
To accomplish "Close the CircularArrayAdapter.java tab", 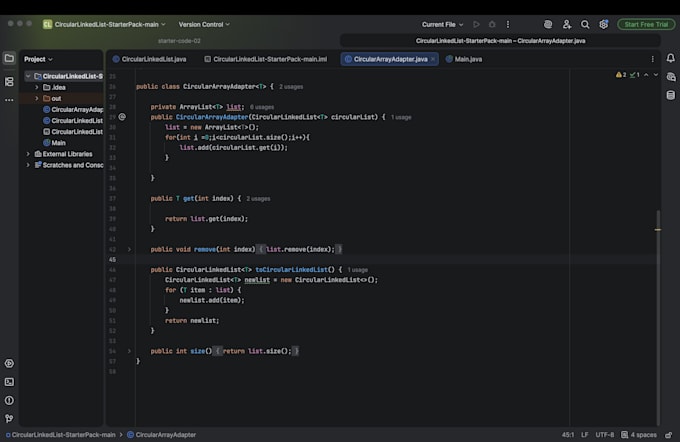I will pos(433,59).
